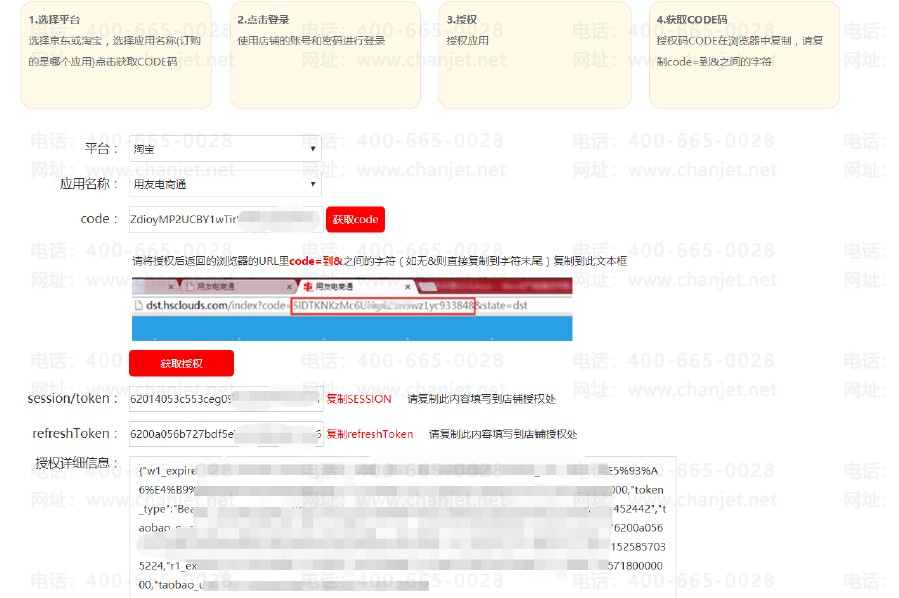Click the 授权详细信息： label

[77, 463]
